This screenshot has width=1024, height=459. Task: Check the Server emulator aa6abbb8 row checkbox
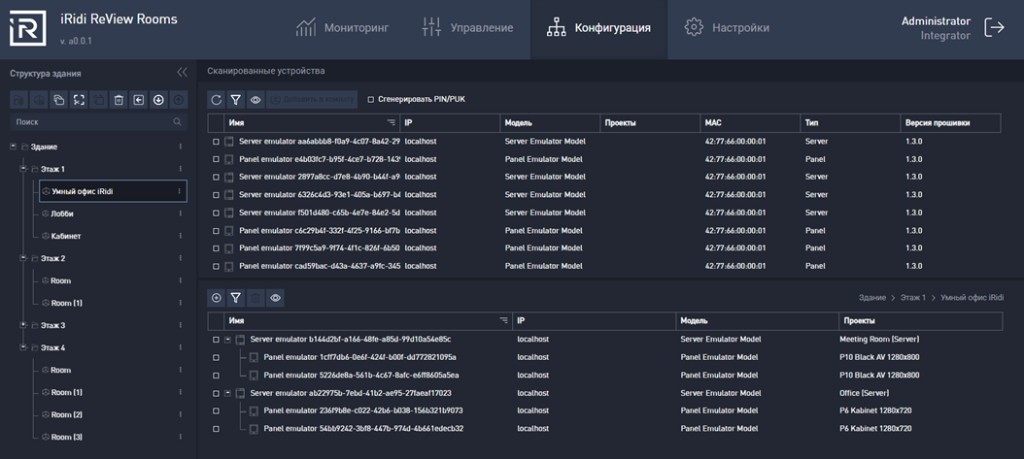point(216,141)
